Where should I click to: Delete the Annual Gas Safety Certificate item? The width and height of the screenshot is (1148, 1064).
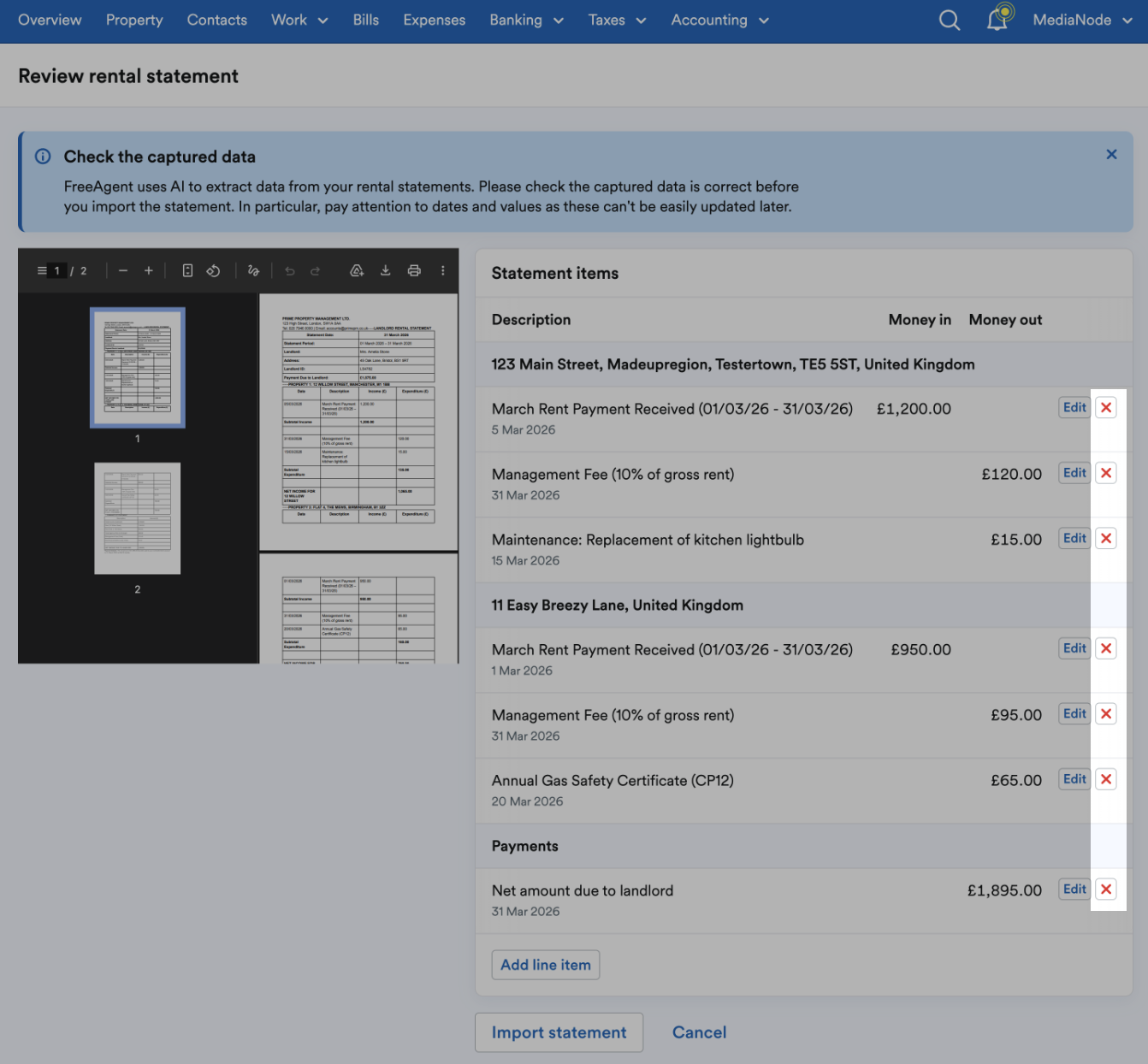click(1106, 780)
